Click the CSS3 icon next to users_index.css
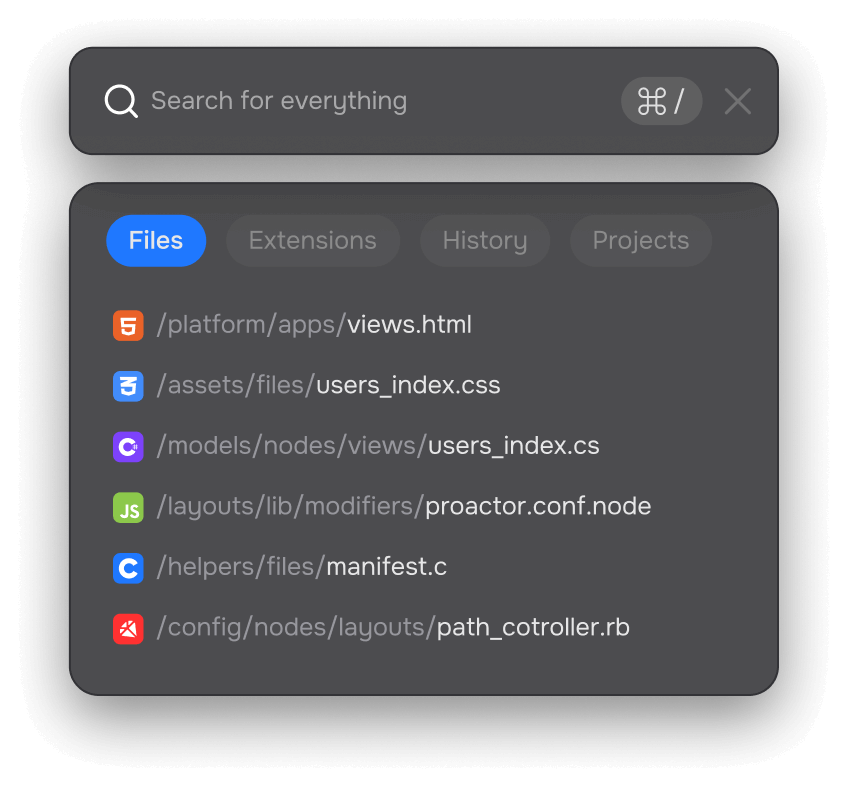Image resolution: width=848 pixels, height=788 pixels. point(128,386)
